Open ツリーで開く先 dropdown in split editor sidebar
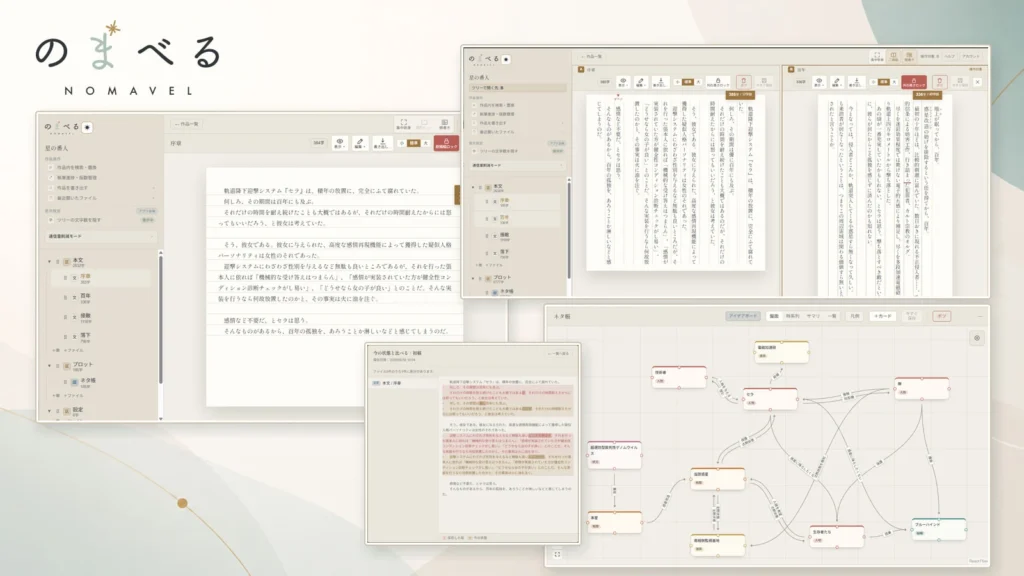 [x=518, y=88]
